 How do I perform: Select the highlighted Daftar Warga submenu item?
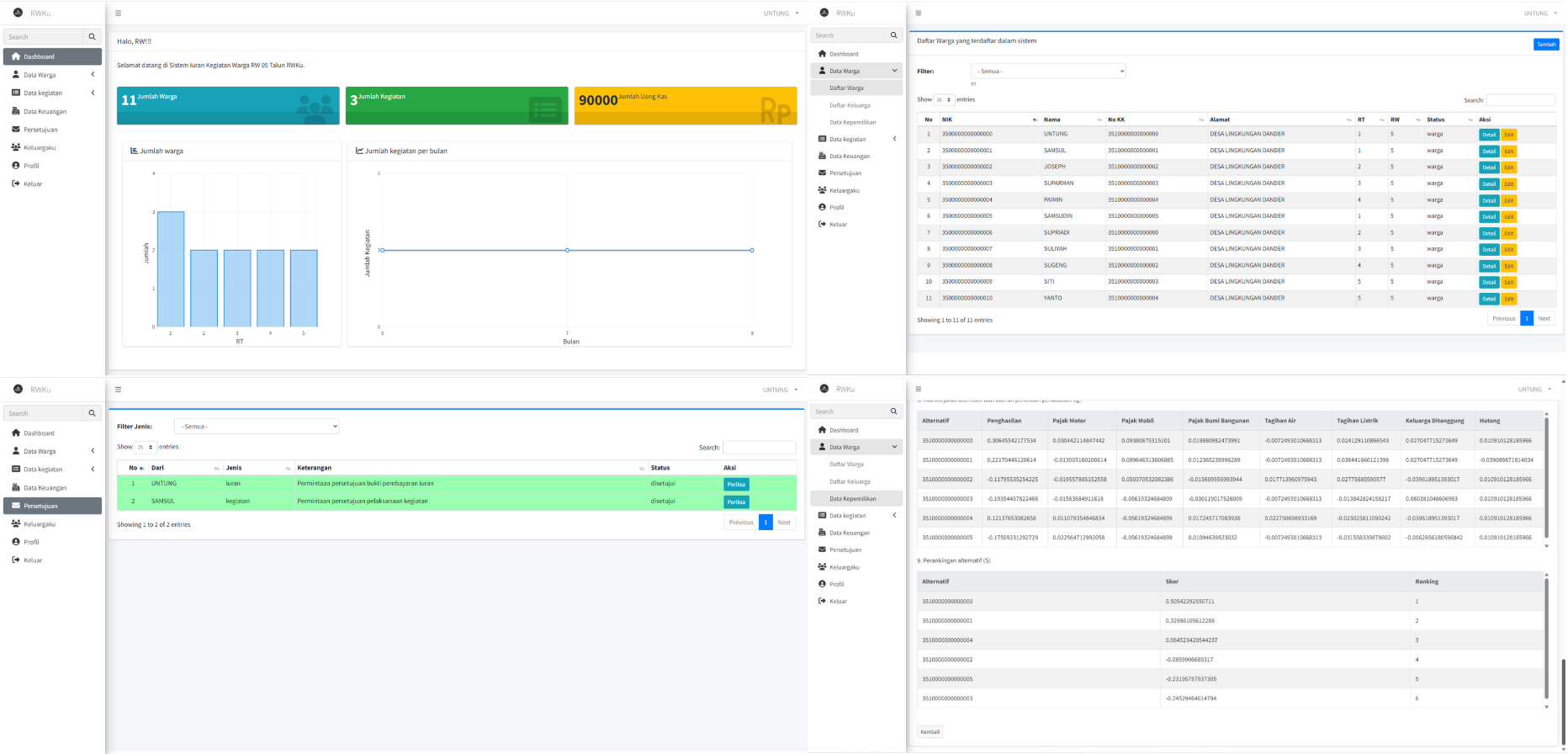pos(856,88)
